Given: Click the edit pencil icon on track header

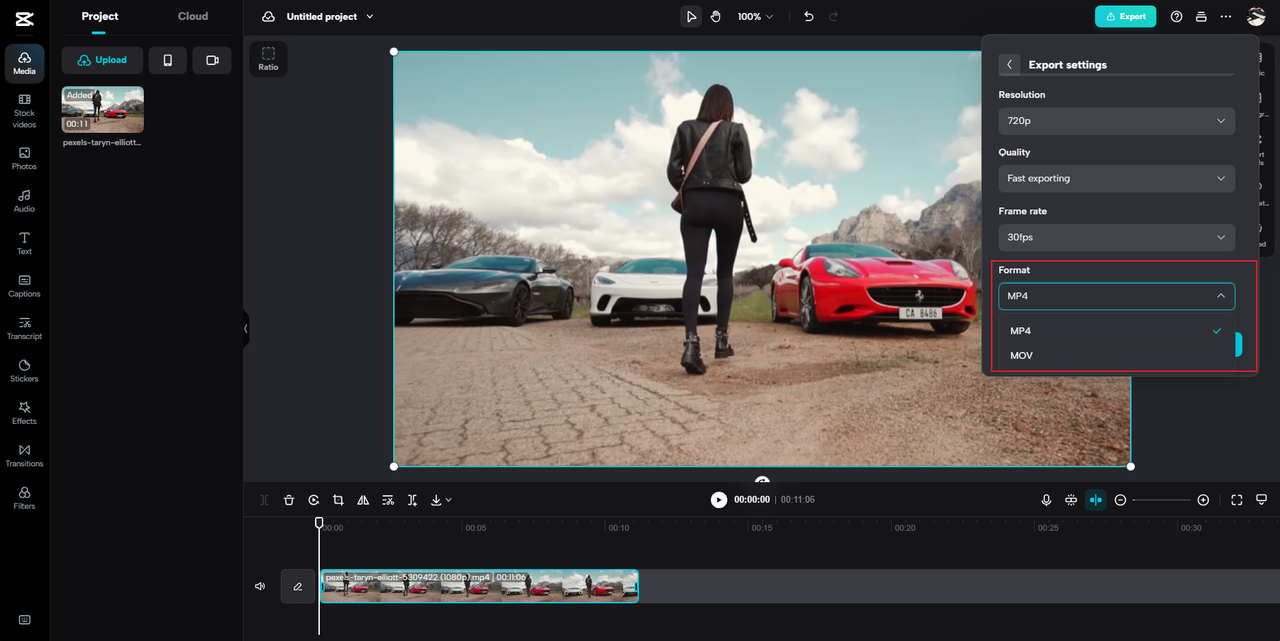Looking at the screenshot, I should coord(297,586).
